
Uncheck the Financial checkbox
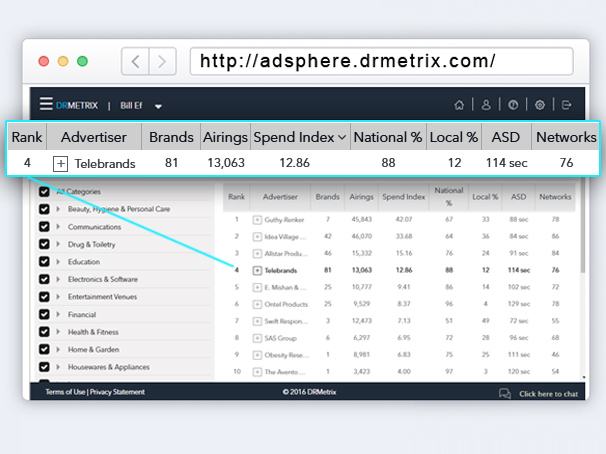point(44,314)
